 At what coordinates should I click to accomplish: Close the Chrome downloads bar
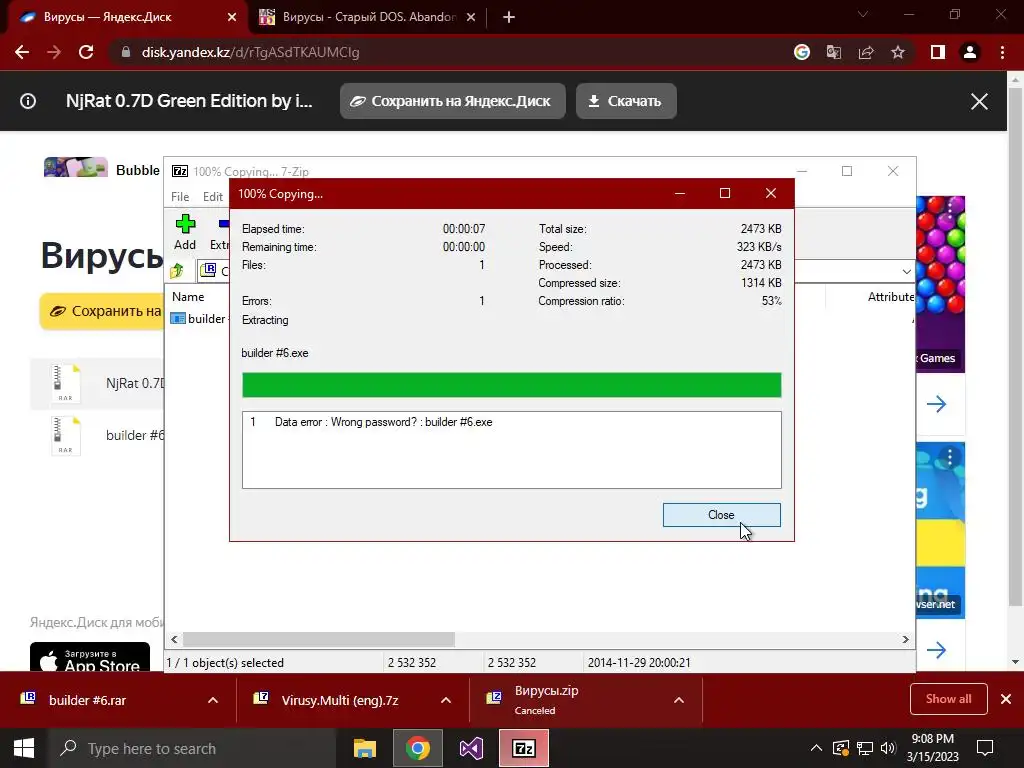pyautogui.click(x=1006, y=699)
